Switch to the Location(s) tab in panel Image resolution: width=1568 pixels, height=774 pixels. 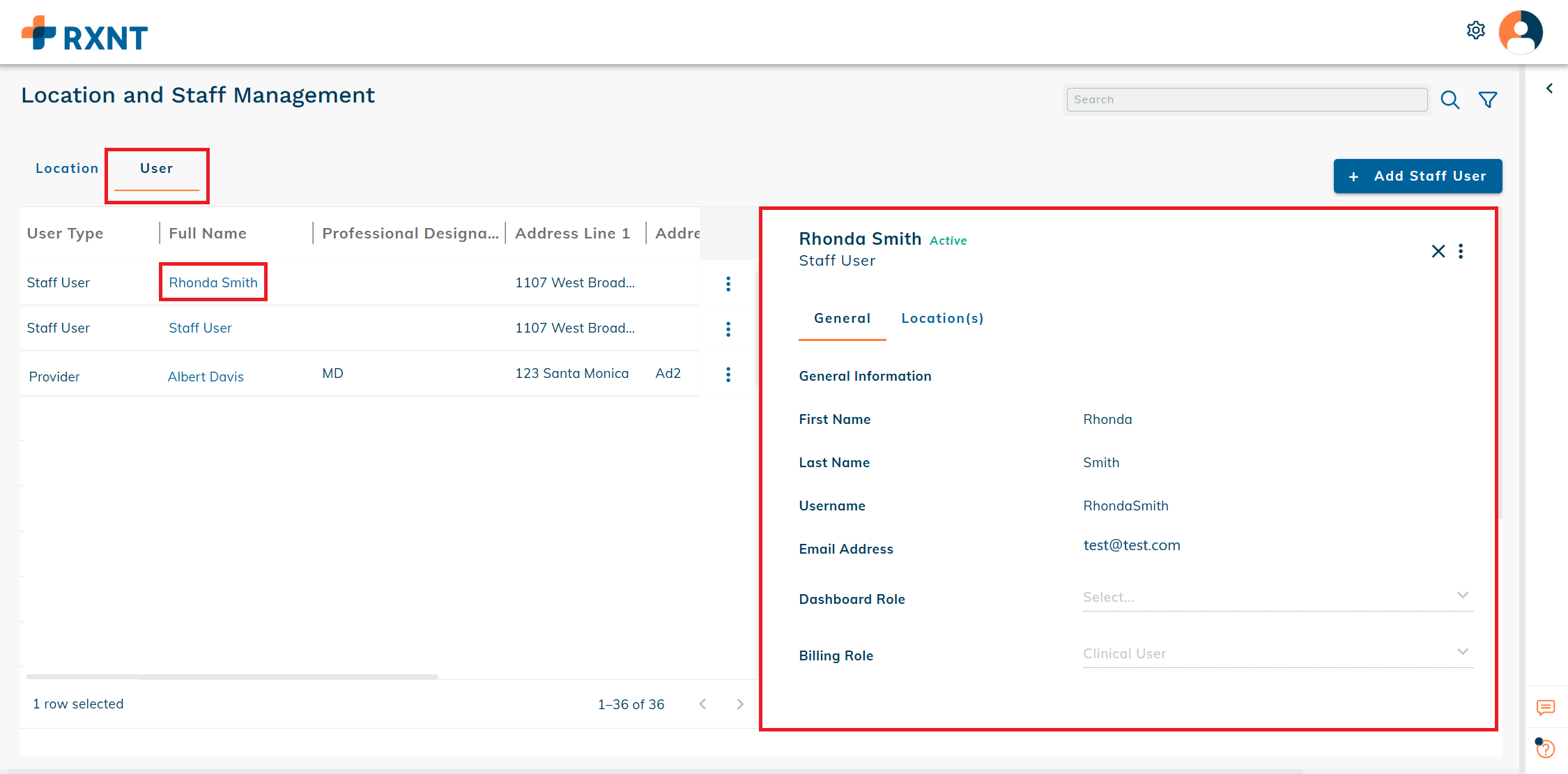[x=942, y=319]
